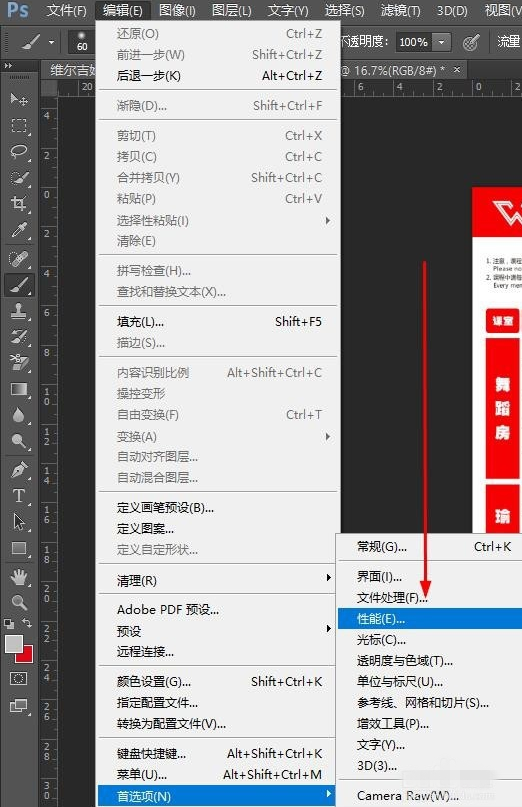Select the Dodge tool

pos(19,442)
